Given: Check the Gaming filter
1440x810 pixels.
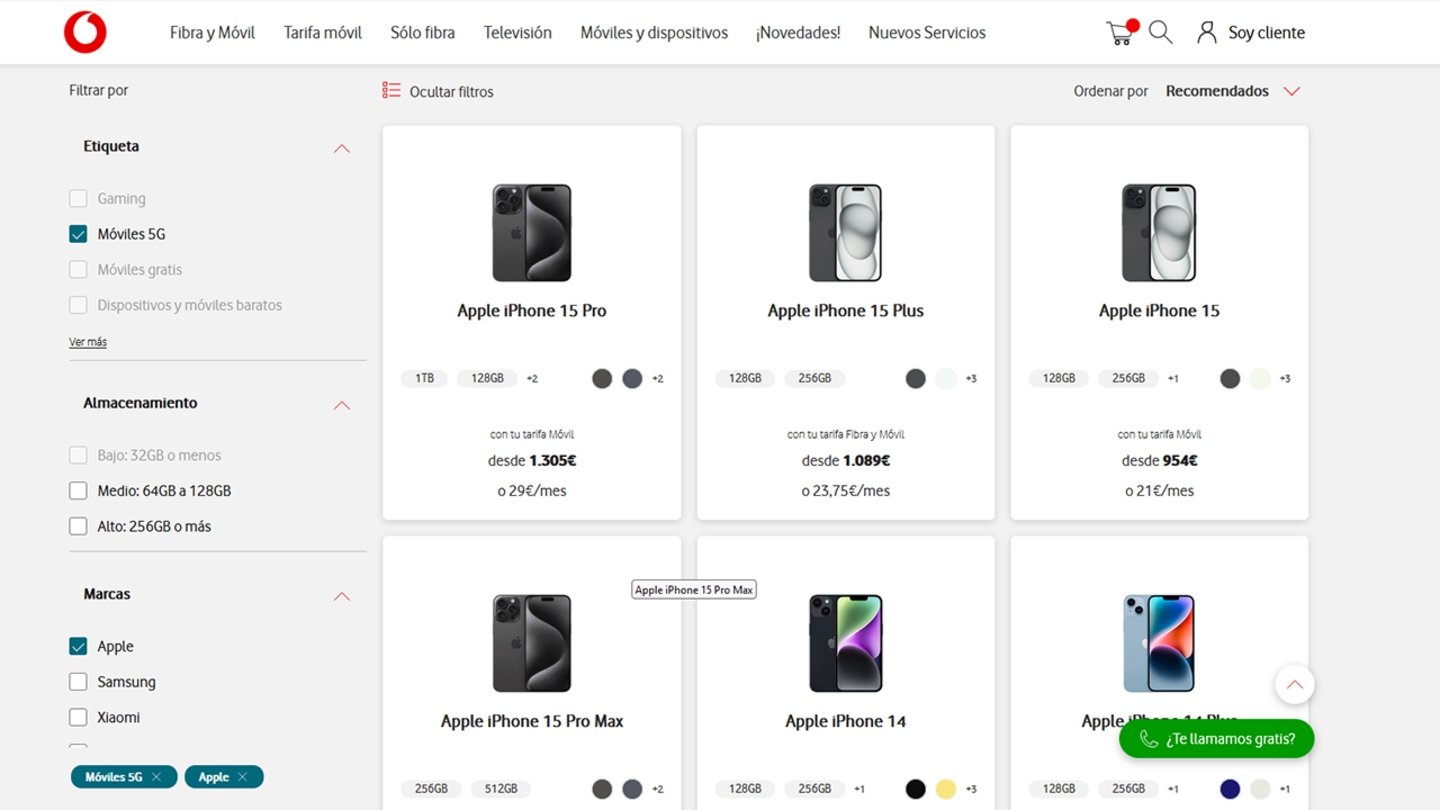Looking at the screenshot, I should pyautogui.click(x=78, y=198).
